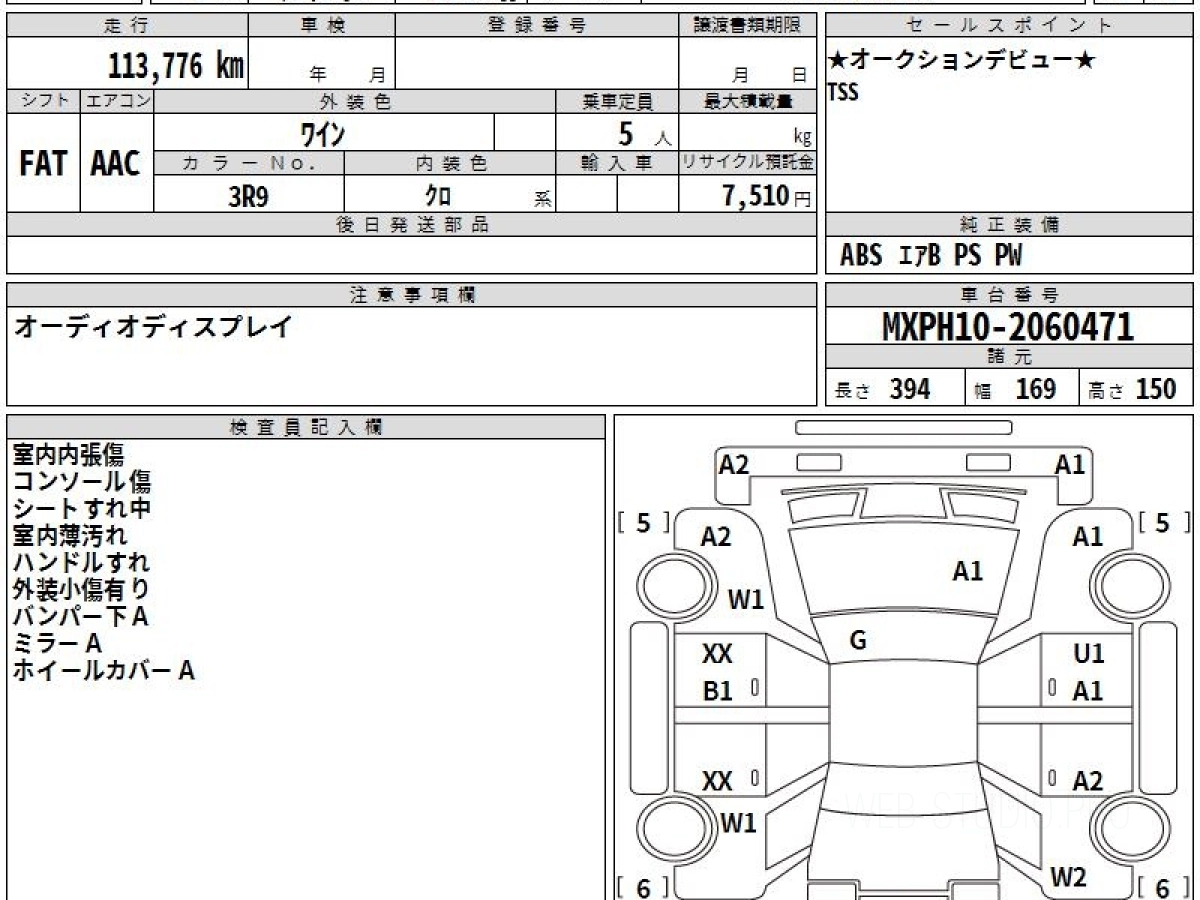The width and height of the screenshot is (1200, 900).
Task: Click the セールスポイント header
Action: [1010, 26]
